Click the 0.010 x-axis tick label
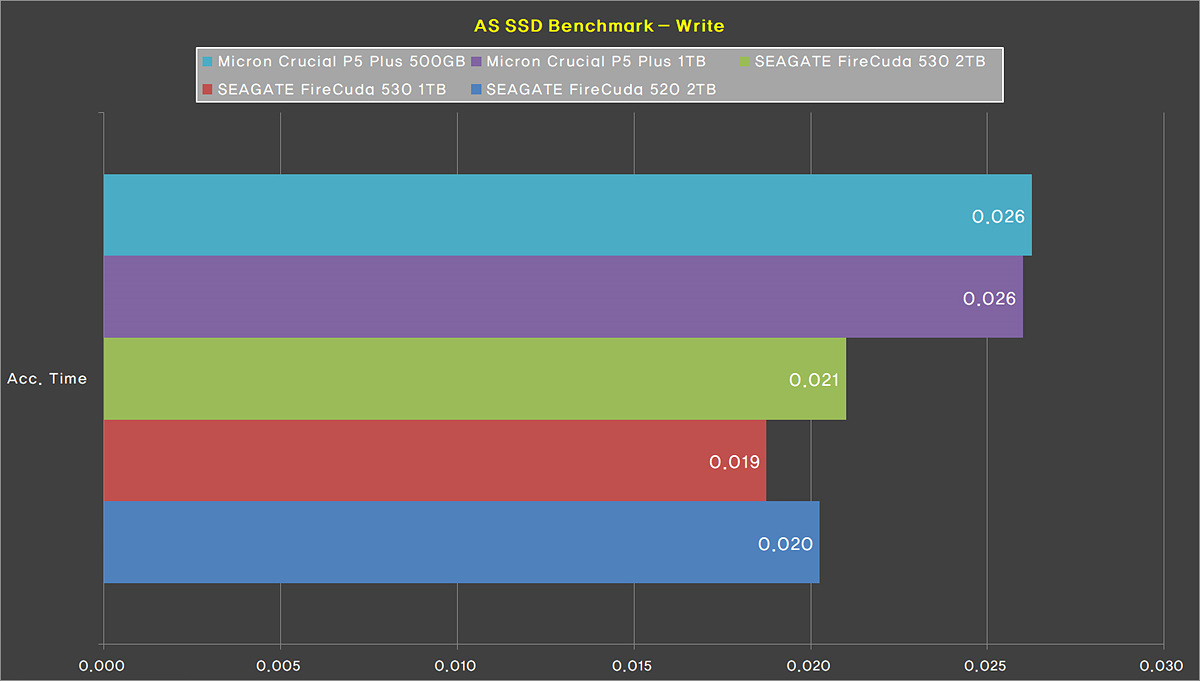The width and height of the screenshot is (1200, 681). [457, 665]
